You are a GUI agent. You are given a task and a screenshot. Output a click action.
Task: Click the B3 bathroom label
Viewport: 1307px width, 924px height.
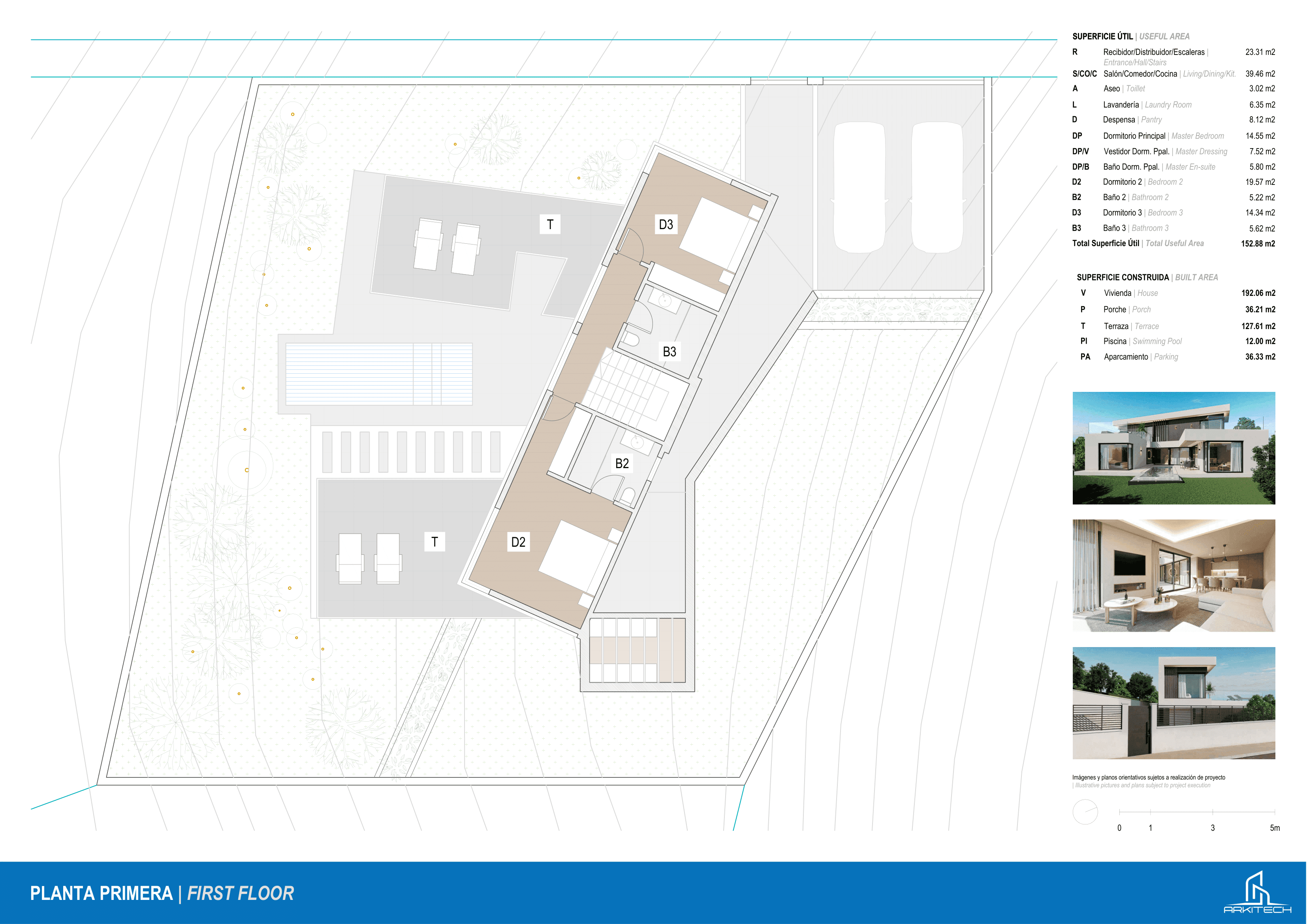669,352
